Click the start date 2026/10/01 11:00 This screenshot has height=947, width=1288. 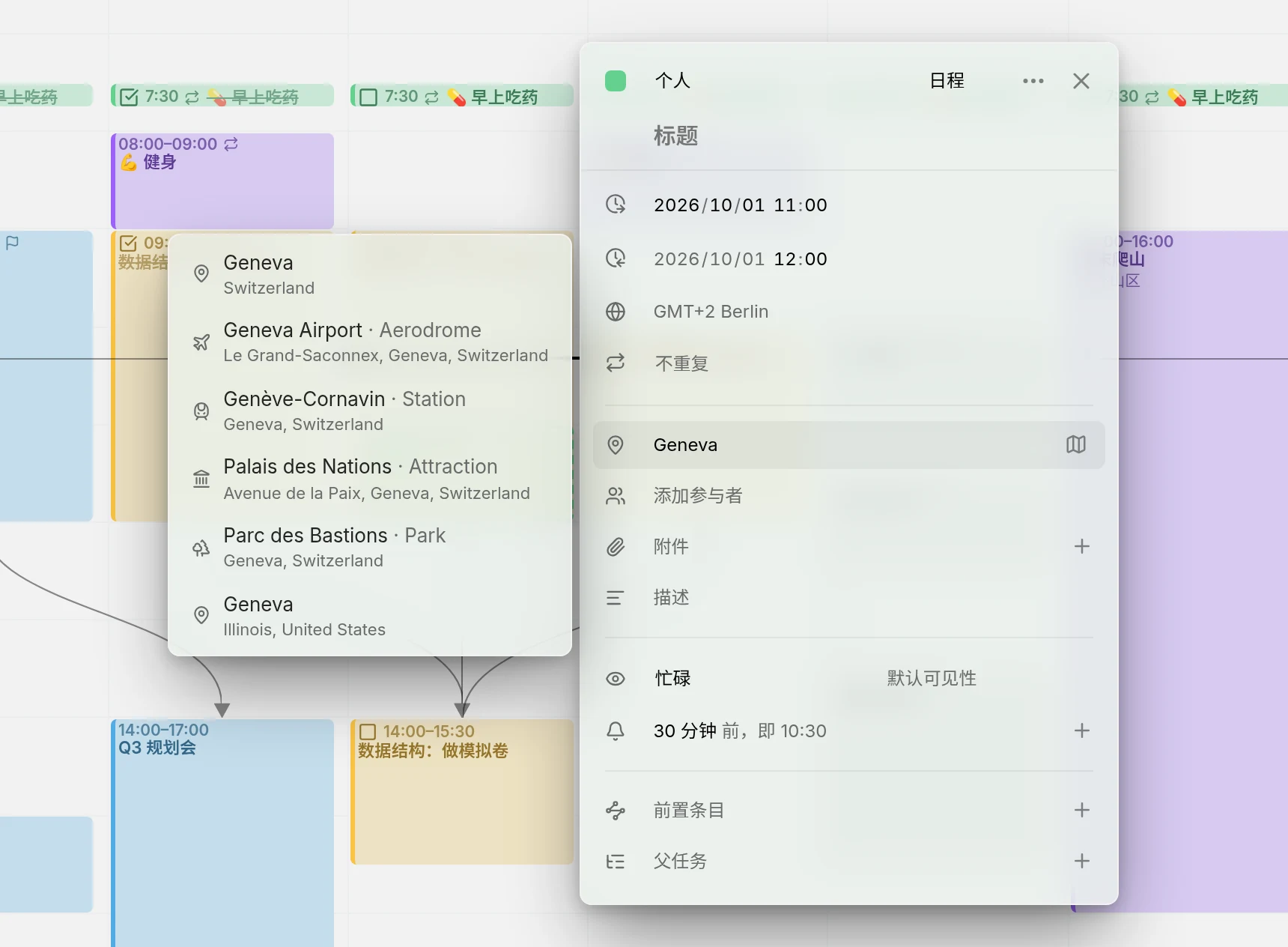pos(740,205)
